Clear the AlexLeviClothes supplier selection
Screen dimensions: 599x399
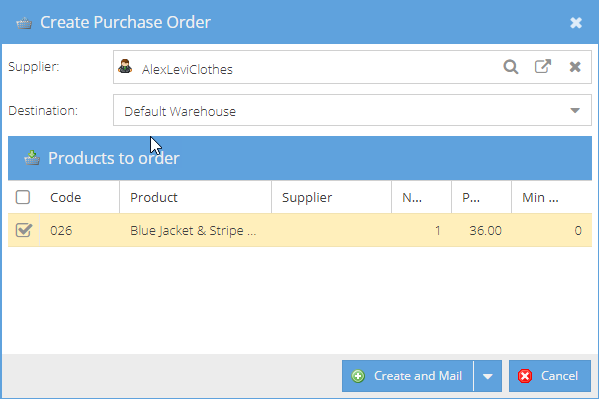click(x=575, y=67)
